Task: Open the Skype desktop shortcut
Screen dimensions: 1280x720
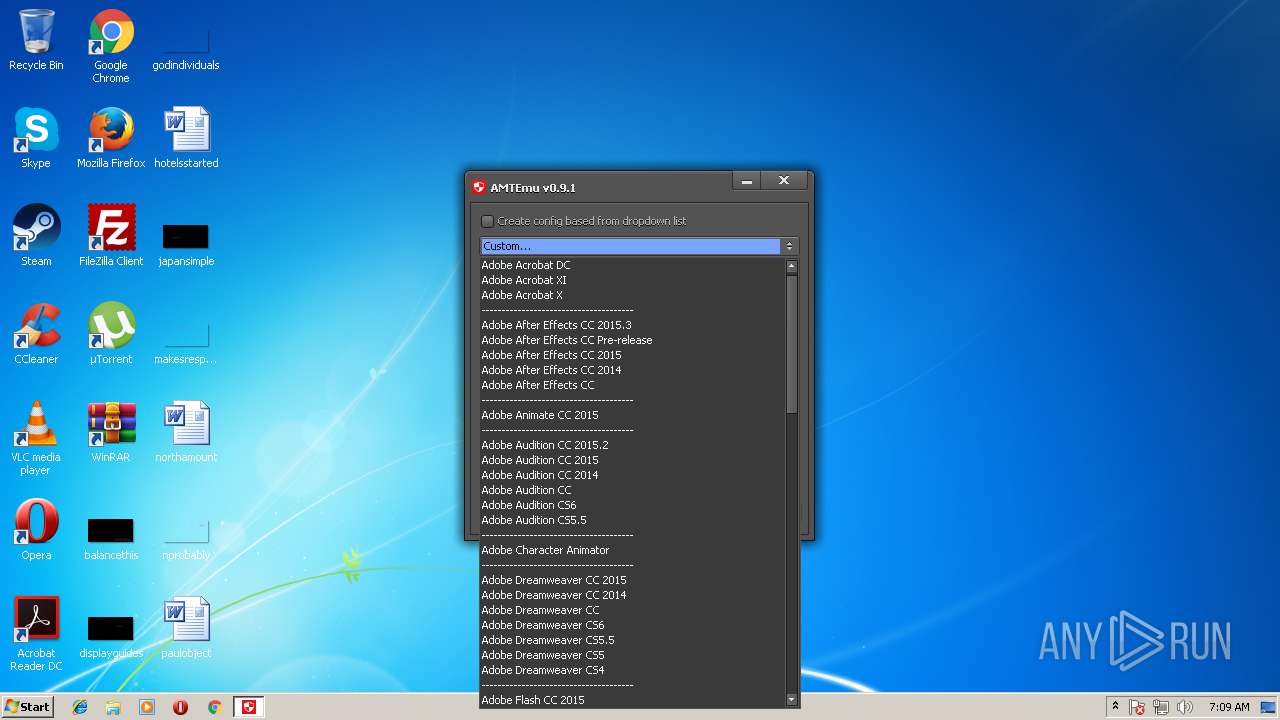Action: point(36,138)
